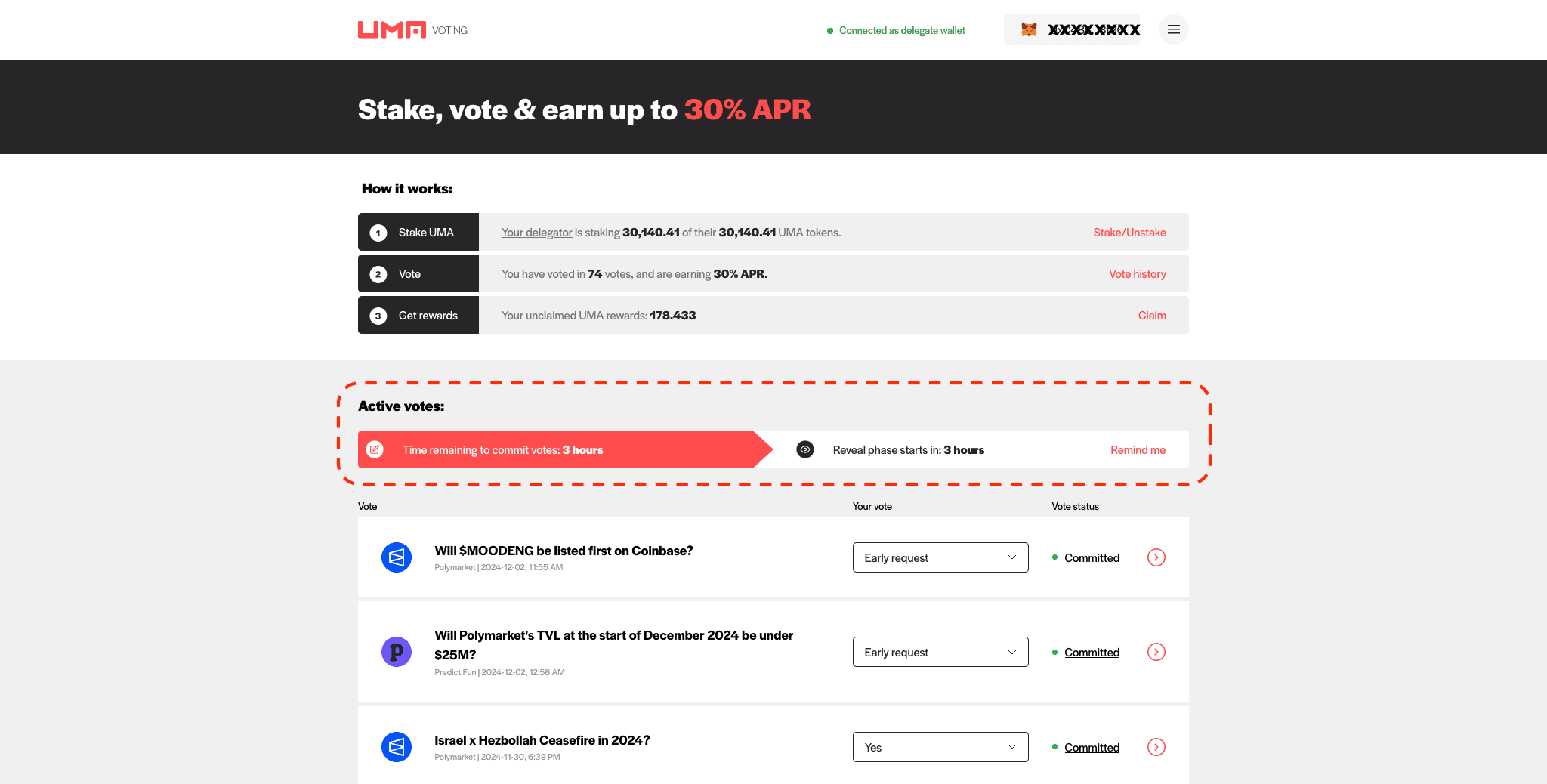Click the MetaMask fox wallet icon
Screen dimensions: 1547x784
(x=1029, y=30)
